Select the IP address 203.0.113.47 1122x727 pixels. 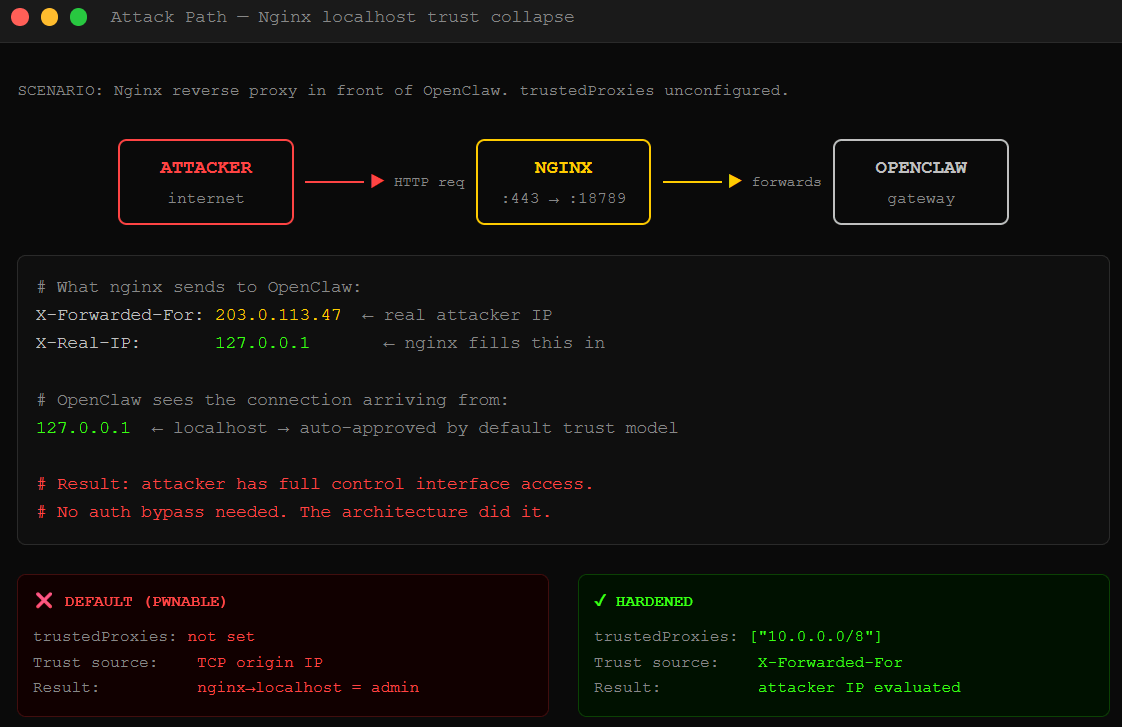pyautogui.click(x=278, y=315)
